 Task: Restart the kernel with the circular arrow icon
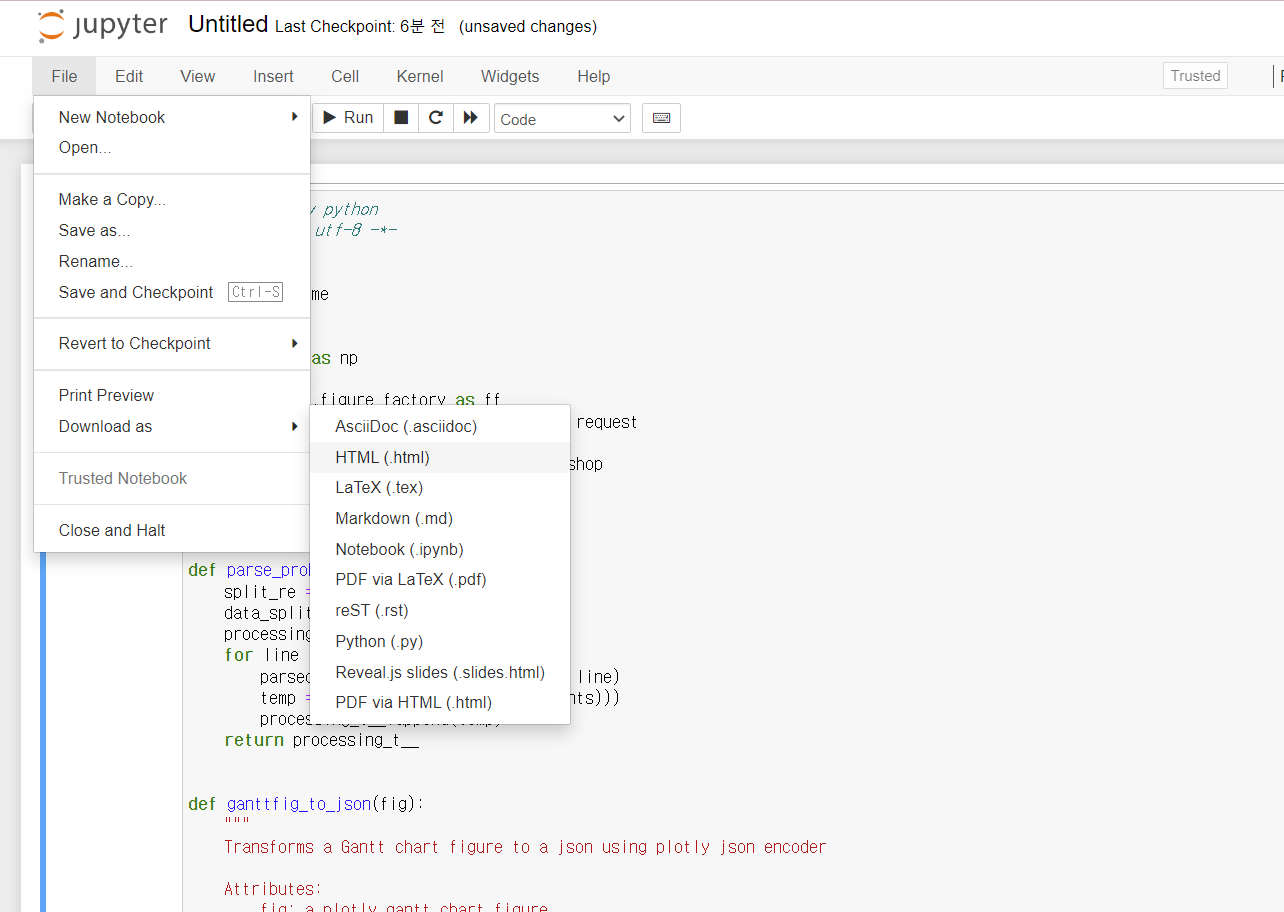(x=436, y=118)
